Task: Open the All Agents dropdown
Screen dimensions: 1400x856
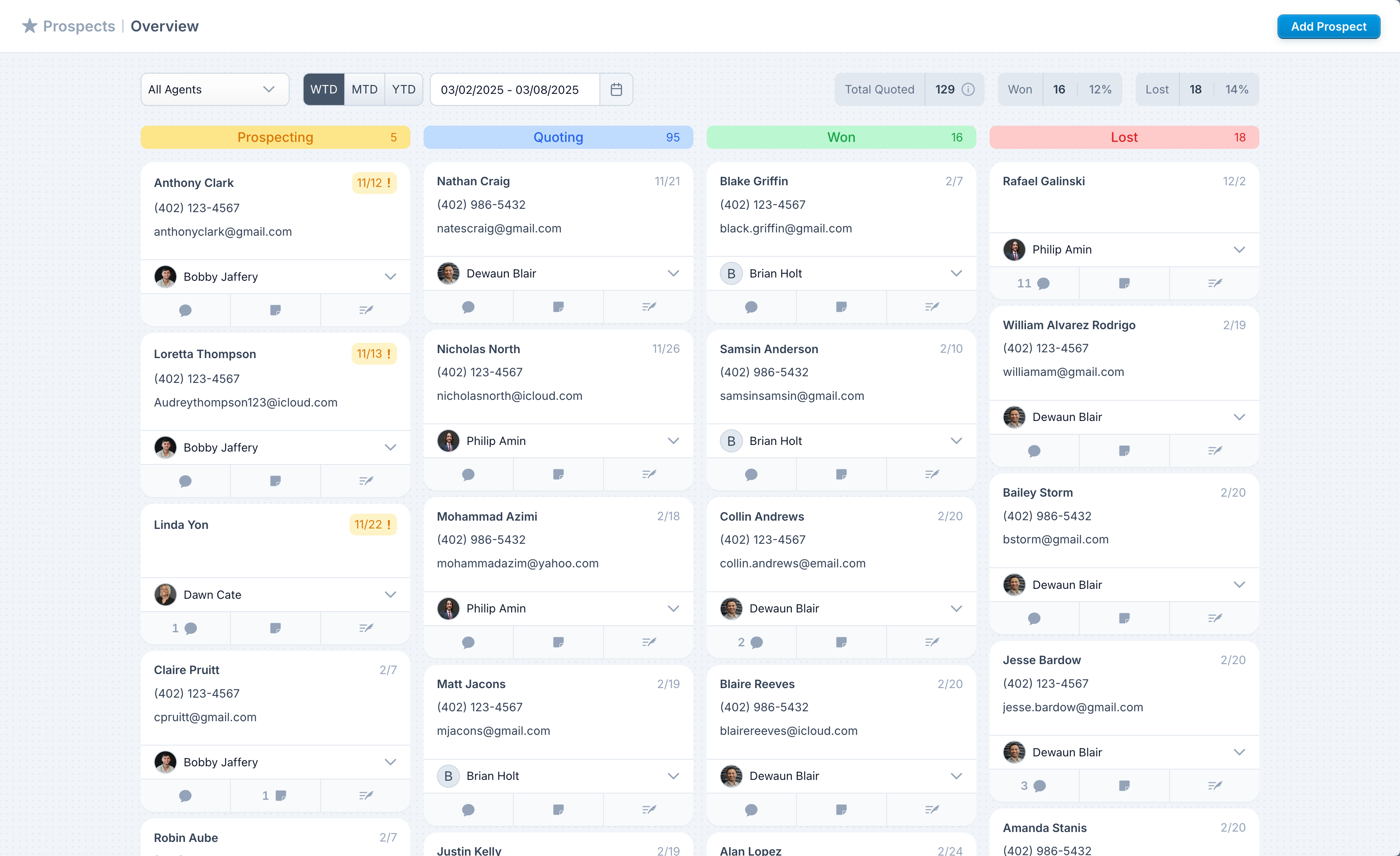Action: pos(215,89)
